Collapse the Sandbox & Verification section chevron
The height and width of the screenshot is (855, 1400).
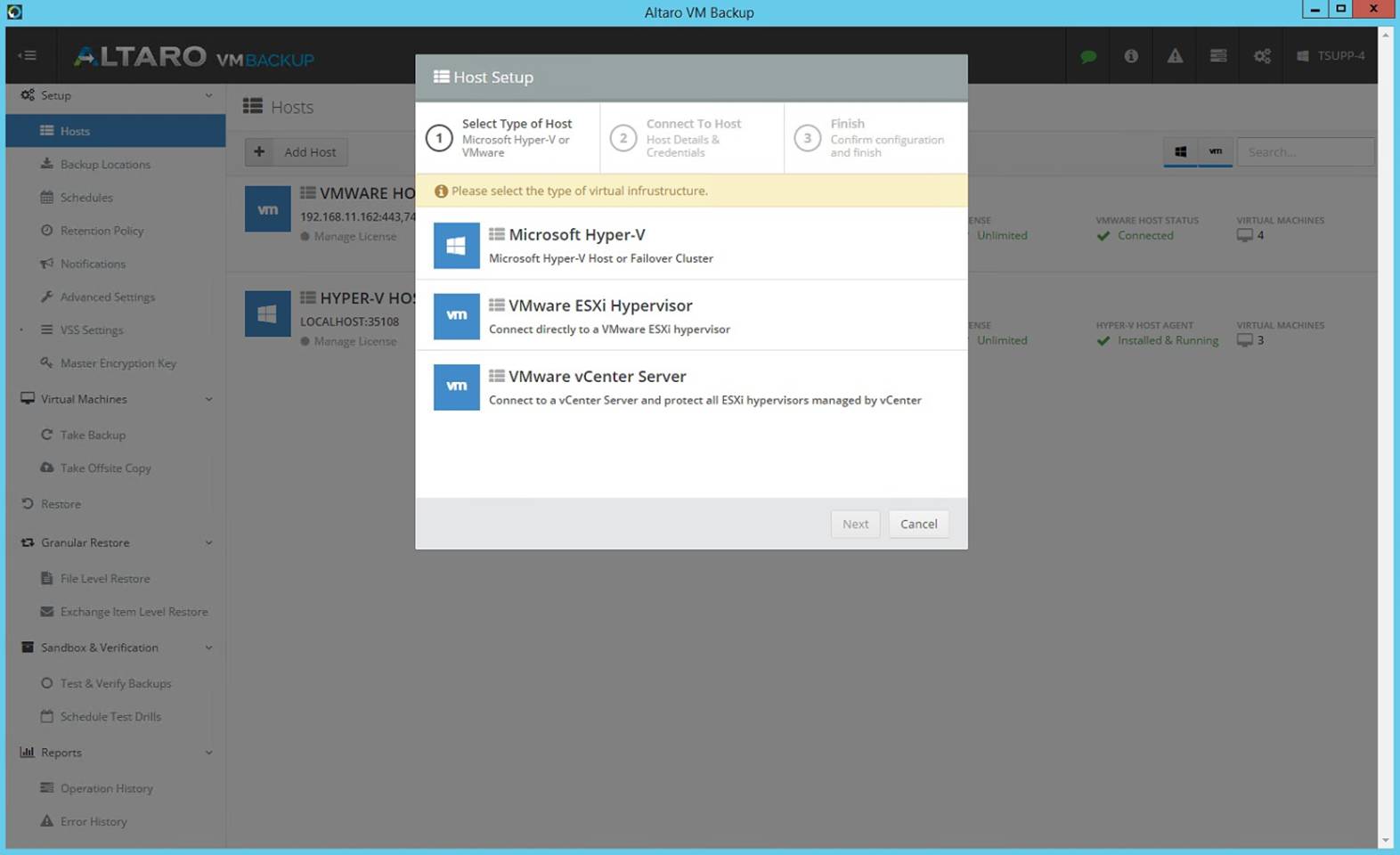coord(208,647)
